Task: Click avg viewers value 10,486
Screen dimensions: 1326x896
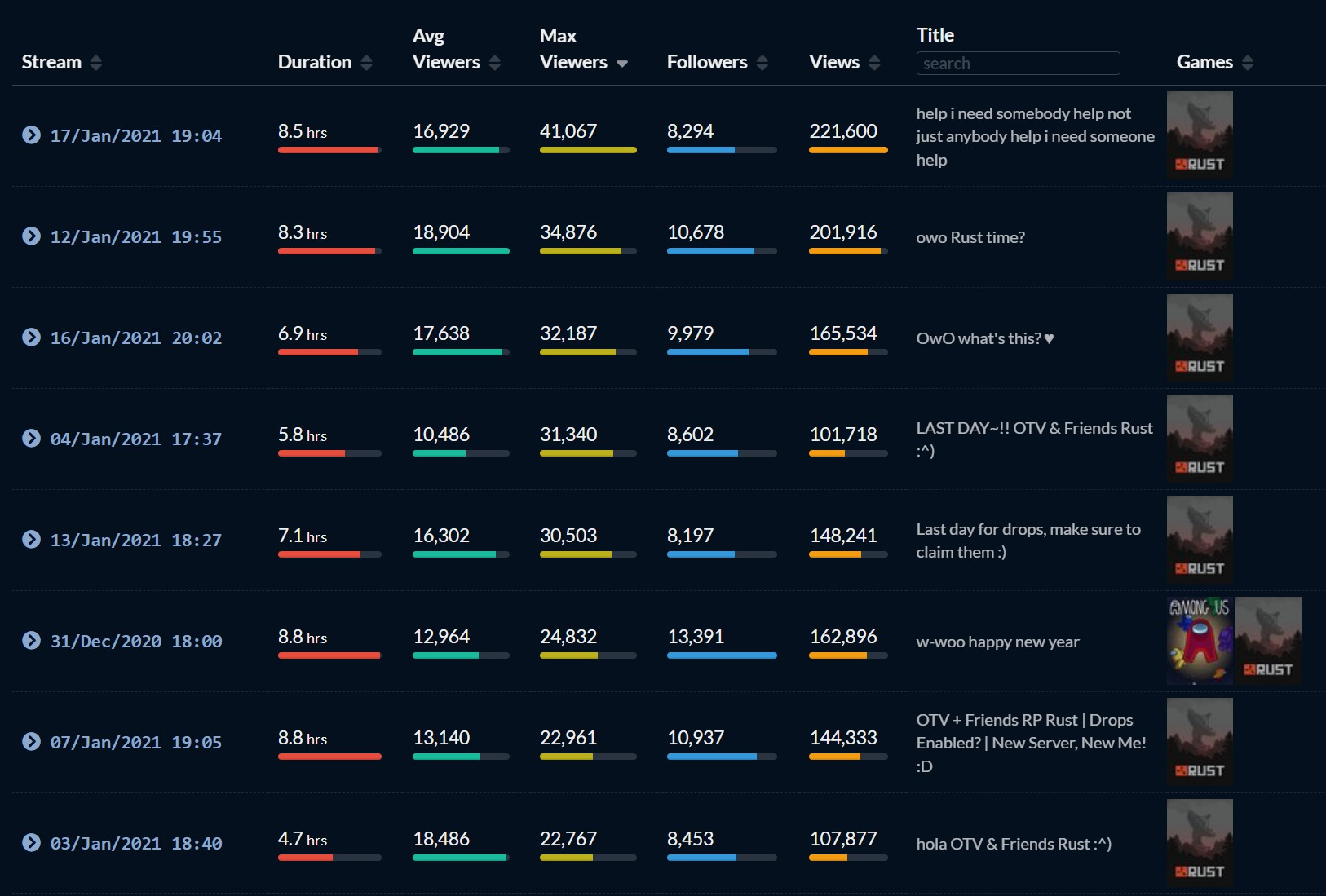Action: pyautogui.click(x=441, y=435)
